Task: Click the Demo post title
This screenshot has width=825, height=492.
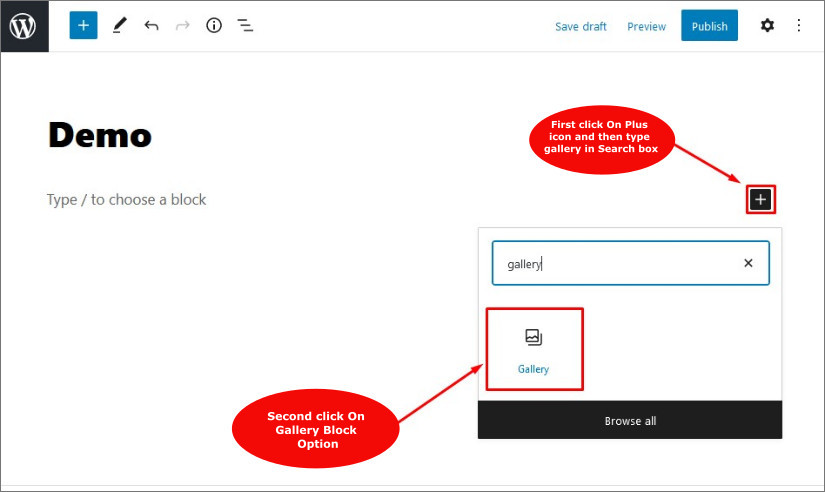Action: click(100, 135)
